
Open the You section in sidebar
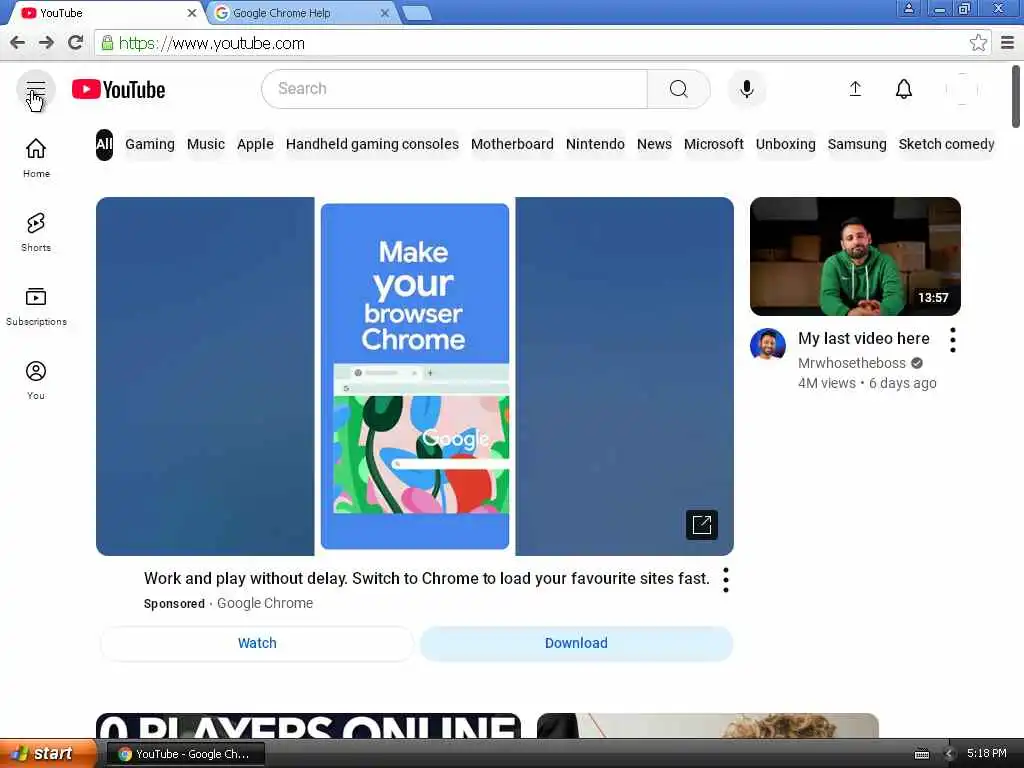[36, 380]
